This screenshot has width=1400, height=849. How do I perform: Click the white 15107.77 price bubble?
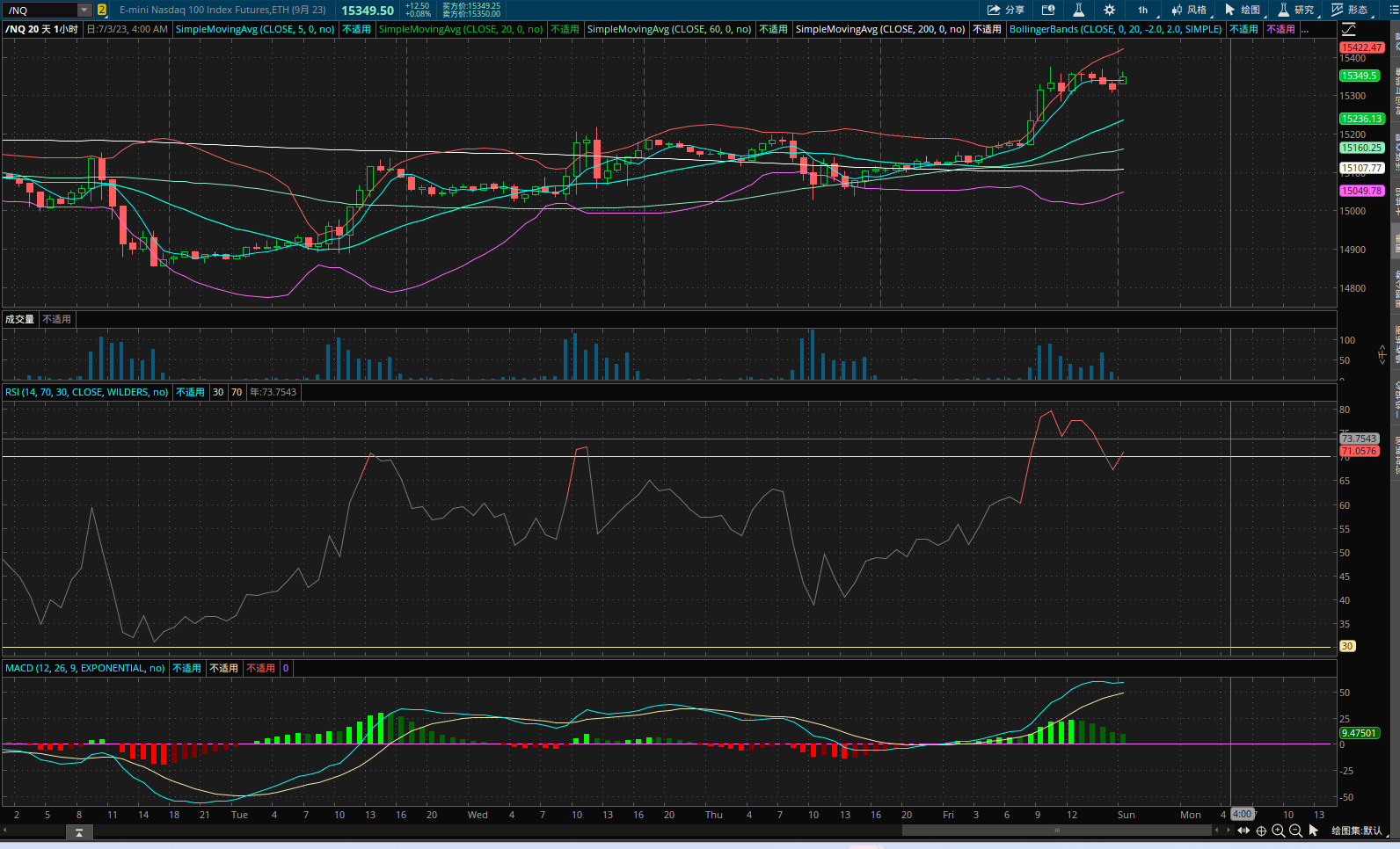click(x=1361, y=168)
